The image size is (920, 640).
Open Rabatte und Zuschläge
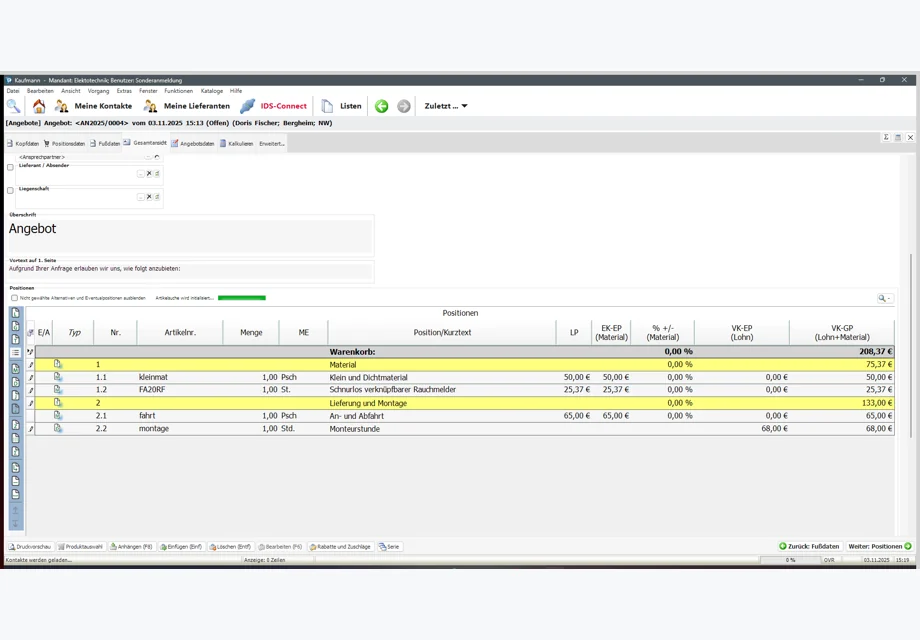340,547
